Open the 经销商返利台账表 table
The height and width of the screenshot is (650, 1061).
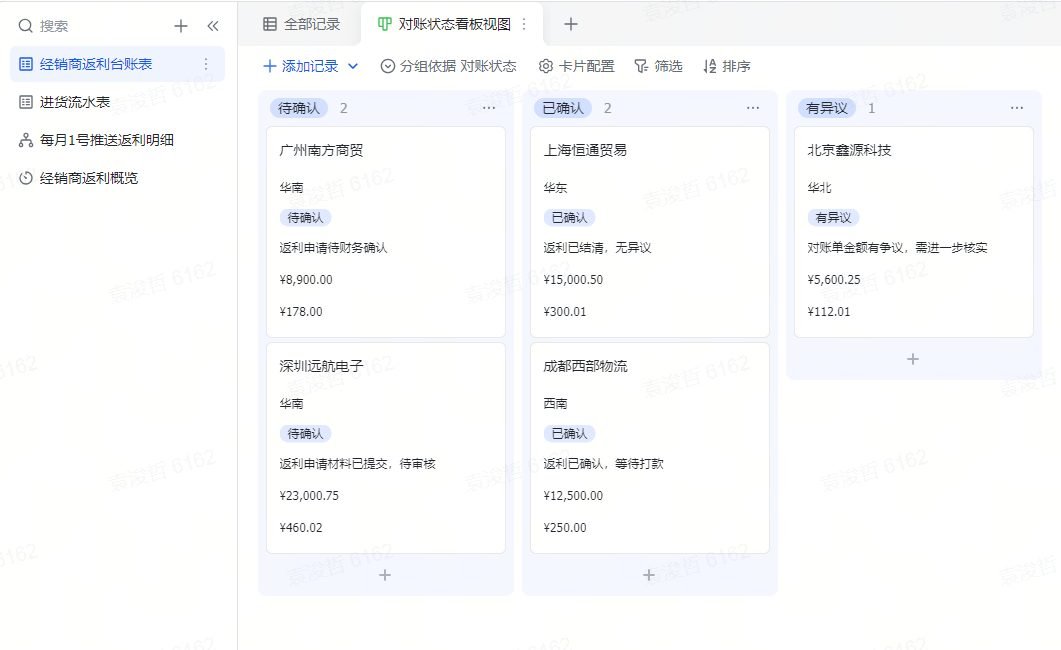(x=117, y=64)
